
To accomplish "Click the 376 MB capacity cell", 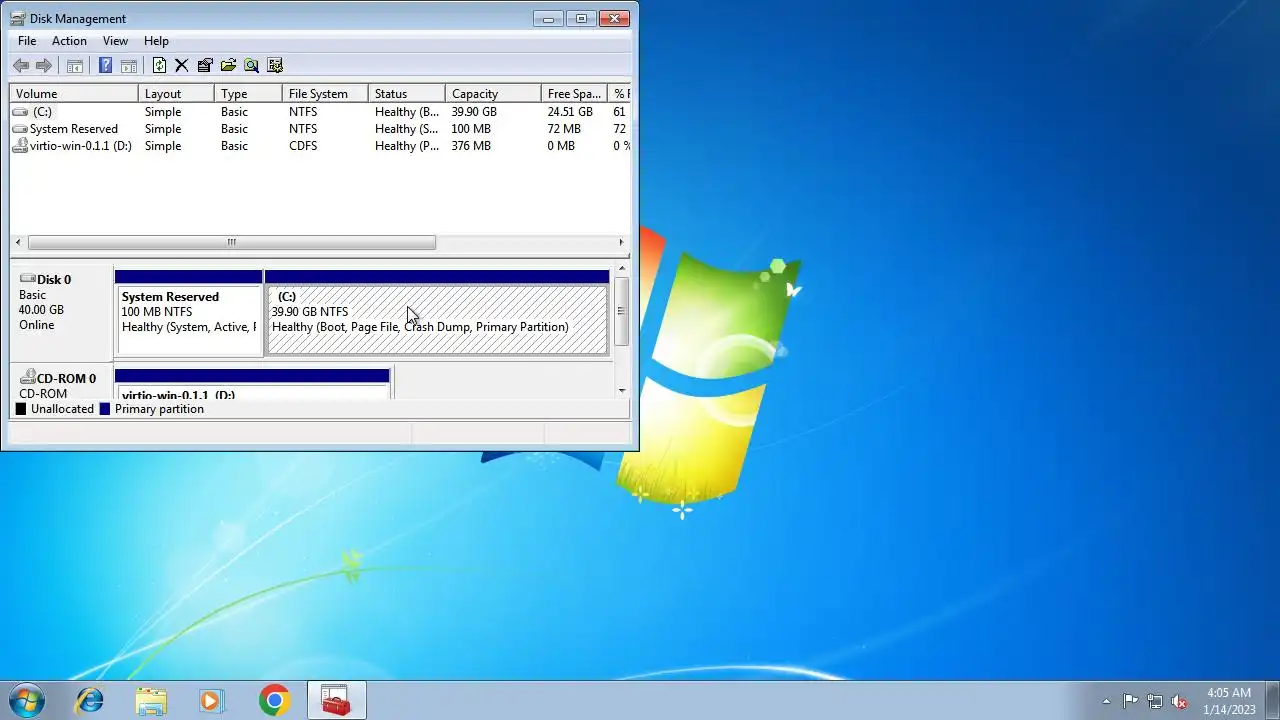I will click(x=471, y=146).
